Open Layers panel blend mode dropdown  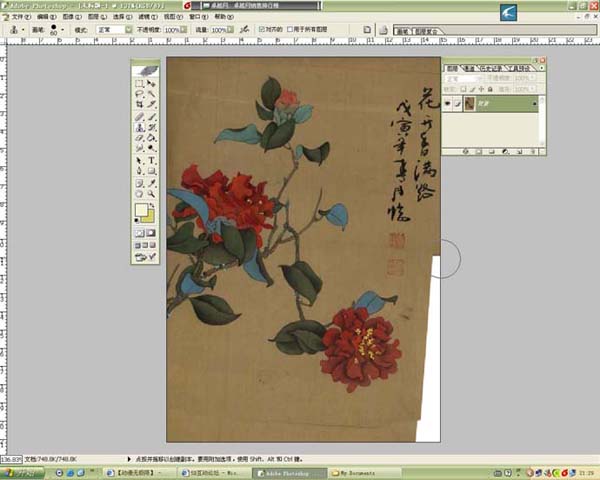(x=464, y=78)
